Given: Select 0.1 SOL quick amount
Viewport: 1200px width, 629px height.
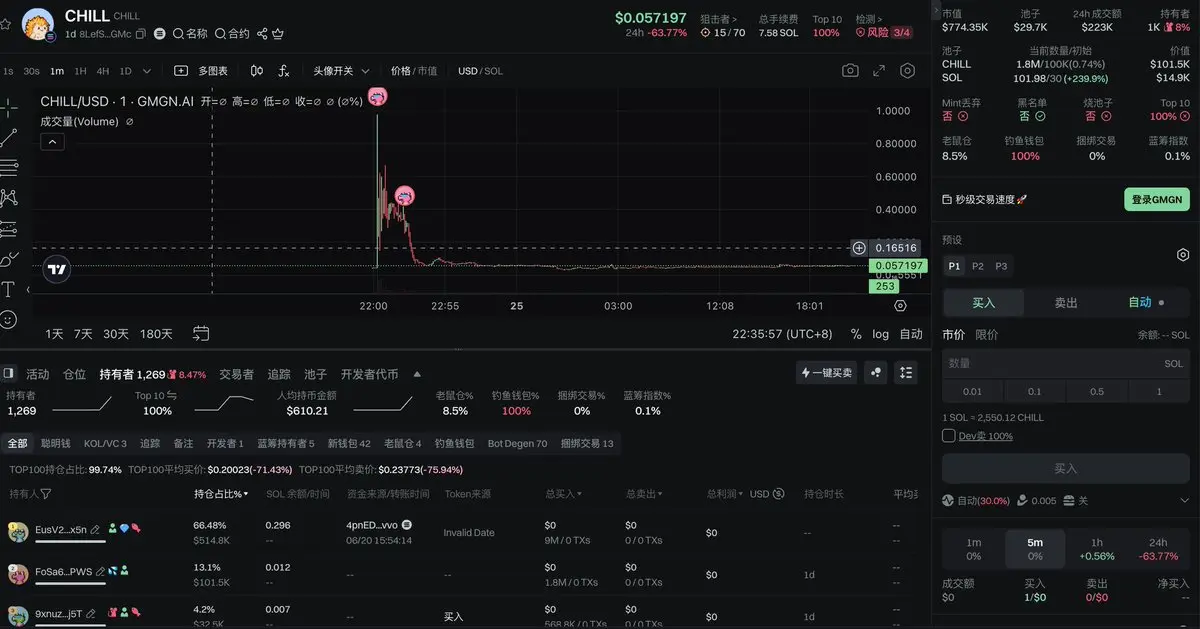Looking at the screenshot, I should coord(1034,392).
